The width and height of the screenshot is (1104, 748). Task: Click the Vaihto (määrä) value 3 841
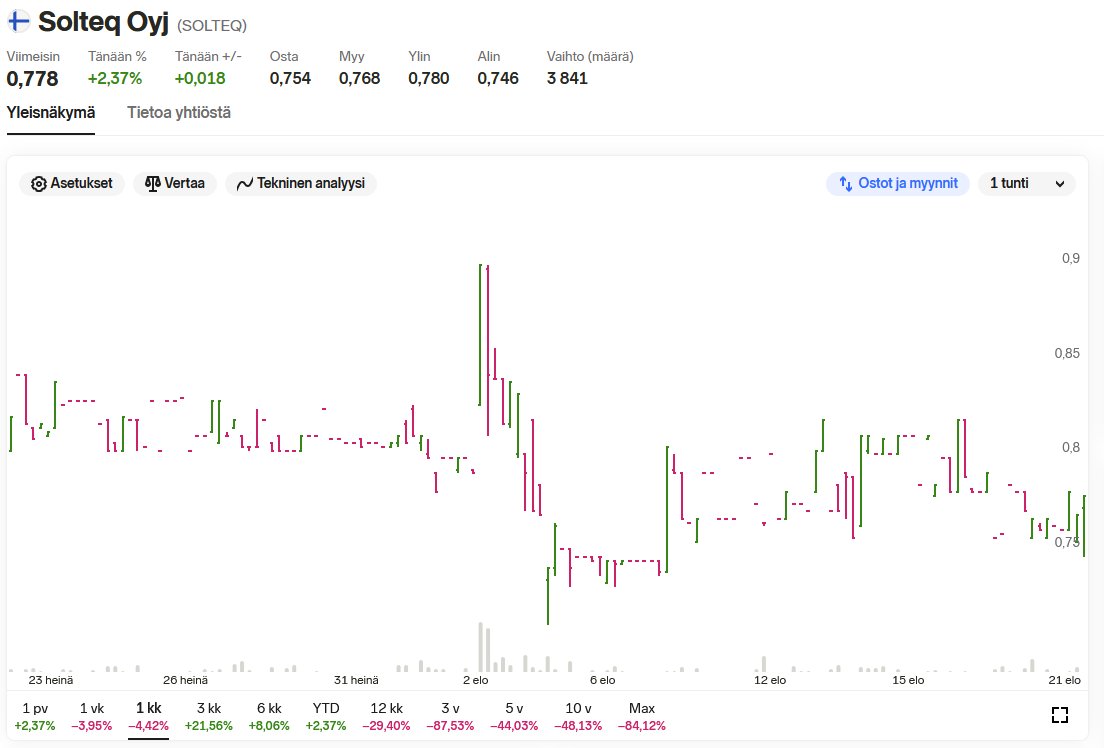(567, 78)
